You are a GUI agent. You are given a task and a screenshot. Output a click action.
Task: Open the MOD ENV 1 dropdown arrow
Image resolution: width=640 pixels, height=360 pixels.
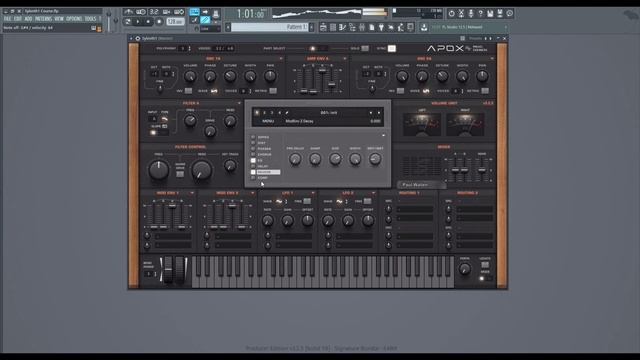click(192, 193)
